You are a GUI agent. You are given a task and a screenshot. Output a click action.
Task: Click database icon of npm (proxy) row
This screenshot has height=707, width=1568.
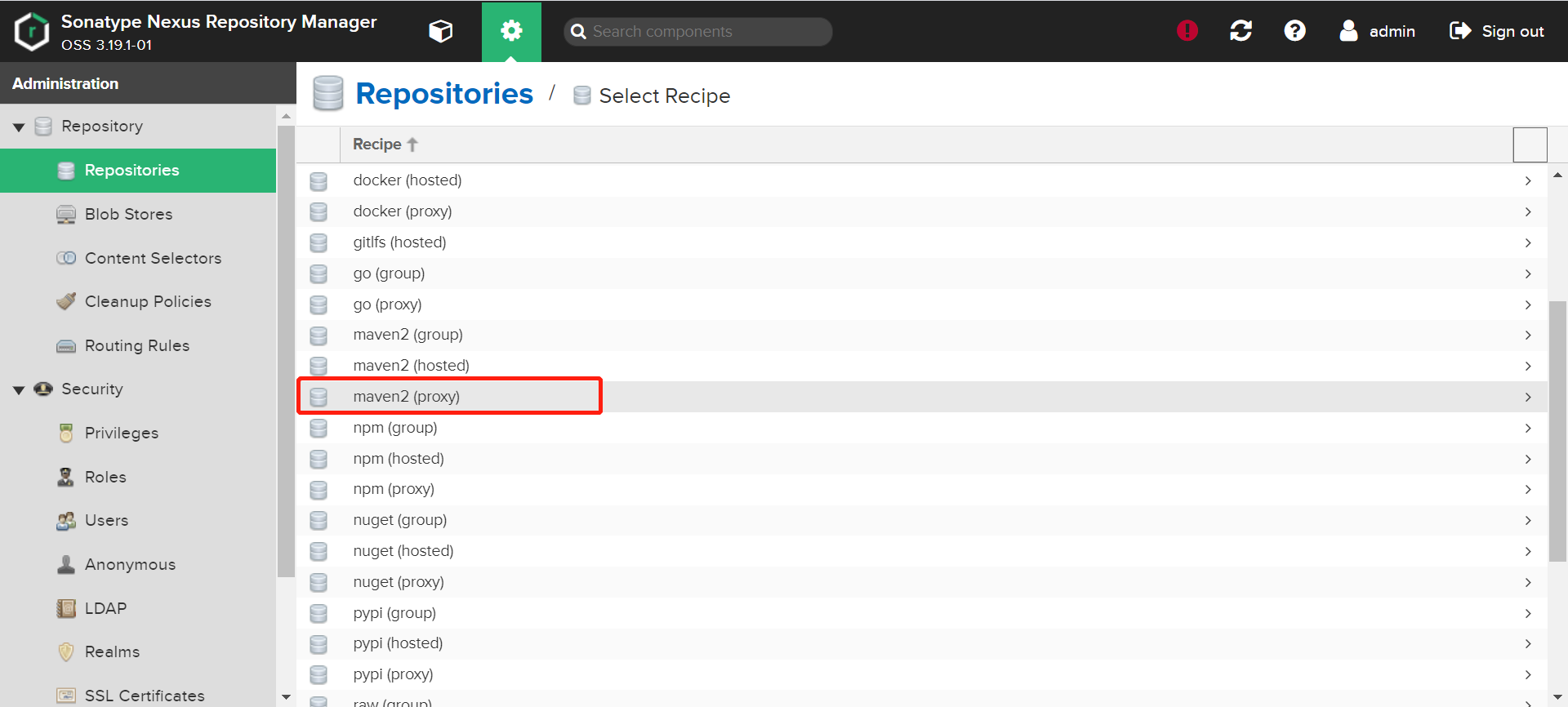click(x=318, y=490)
